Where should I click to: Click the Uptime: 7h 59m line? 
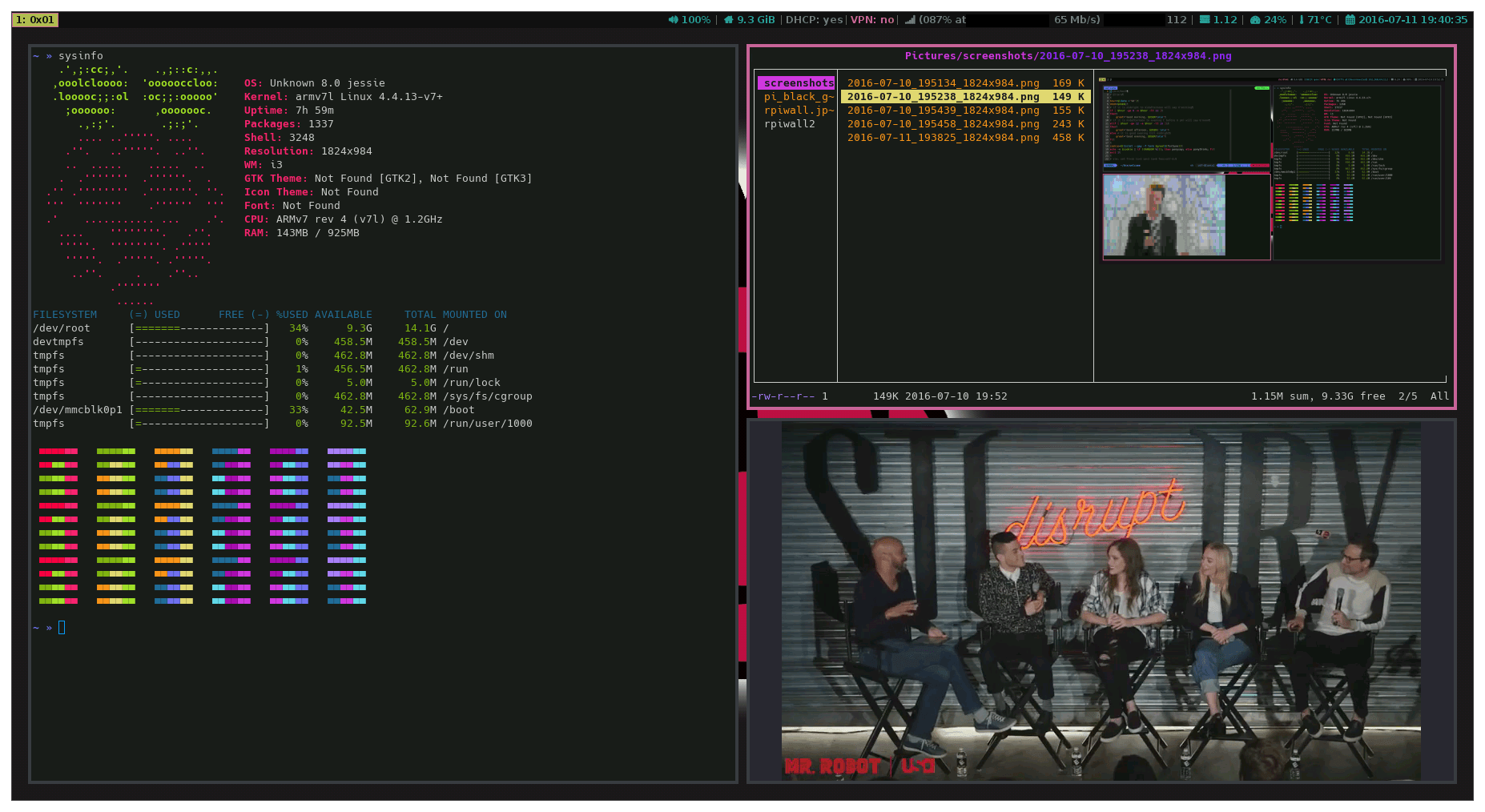pos(288,111)
